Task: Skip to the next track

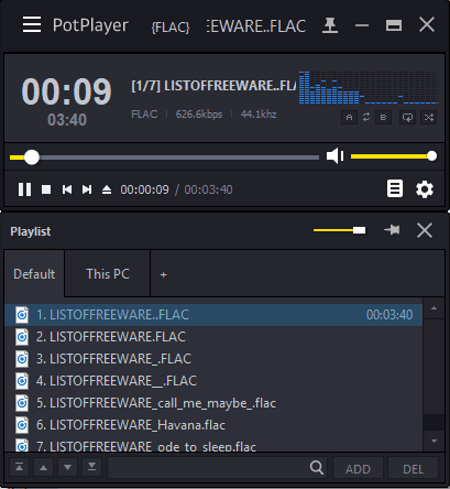Action: pyautogui.click(x=87, y=190)
